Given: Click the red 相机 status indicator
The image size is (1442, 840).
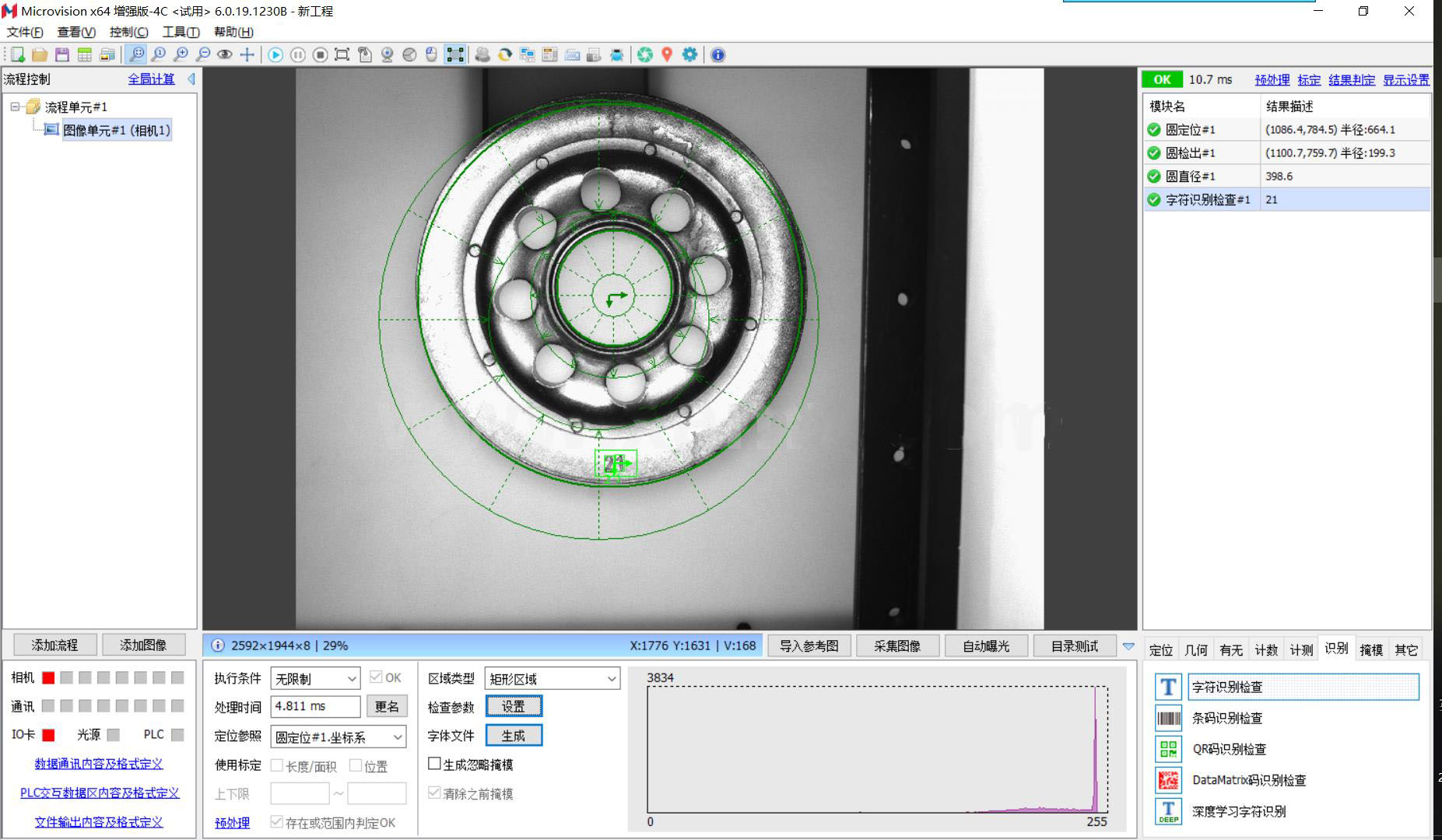Looking at the screenshot, I should point(48,677).
